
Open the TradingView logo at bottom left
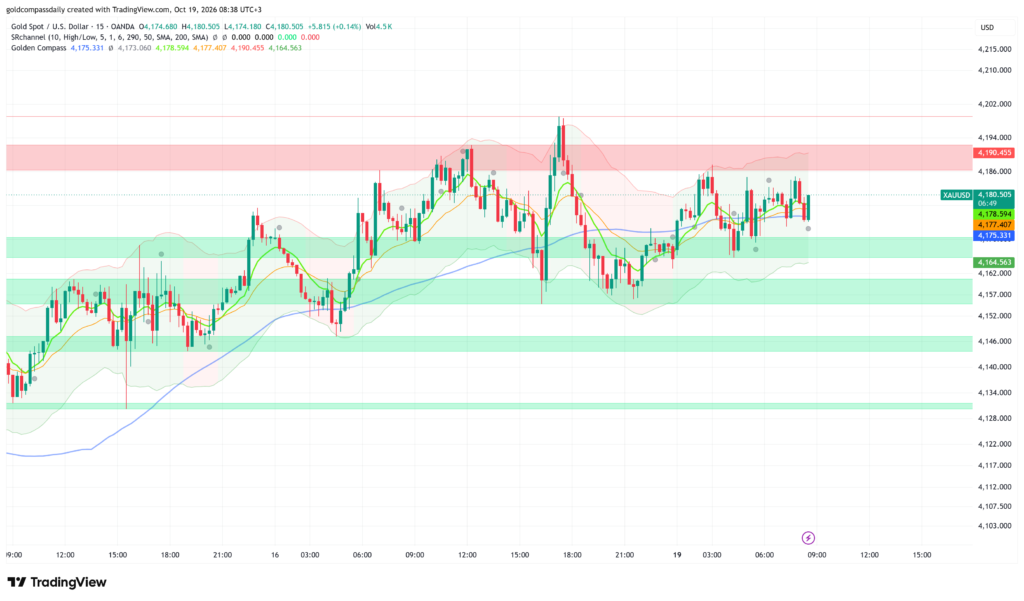pyautogui.click(x=57, y=582)
